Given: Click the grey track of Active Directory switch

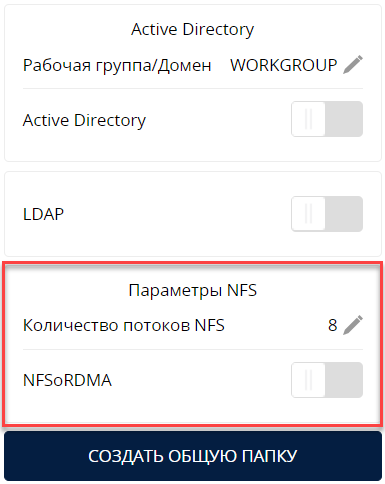Looking at the screenshot, I should pyautogui.click(x=344, y=119).
